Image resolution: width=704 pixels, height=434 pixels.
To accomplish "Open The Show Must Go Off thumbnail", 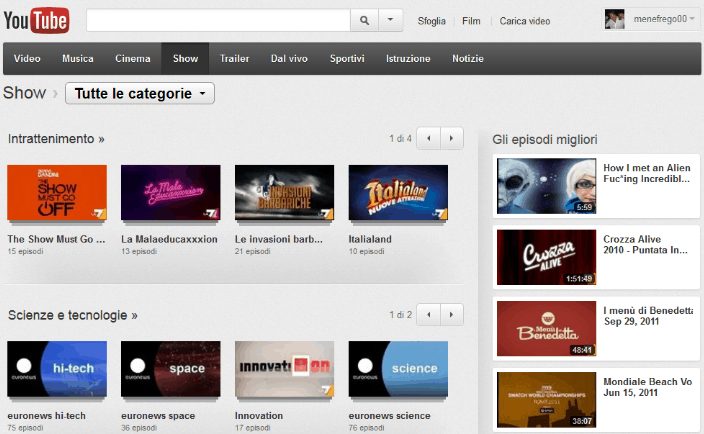I will (57, 193).
